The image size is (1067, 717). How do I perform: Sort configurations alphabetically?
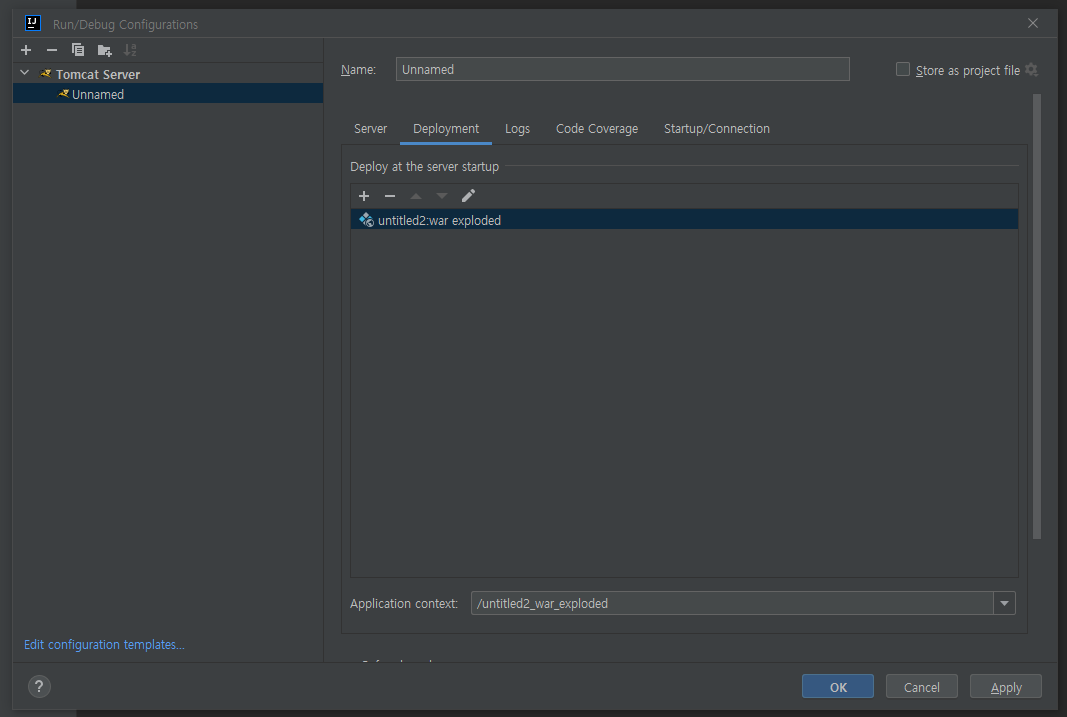tap(130, 50)
